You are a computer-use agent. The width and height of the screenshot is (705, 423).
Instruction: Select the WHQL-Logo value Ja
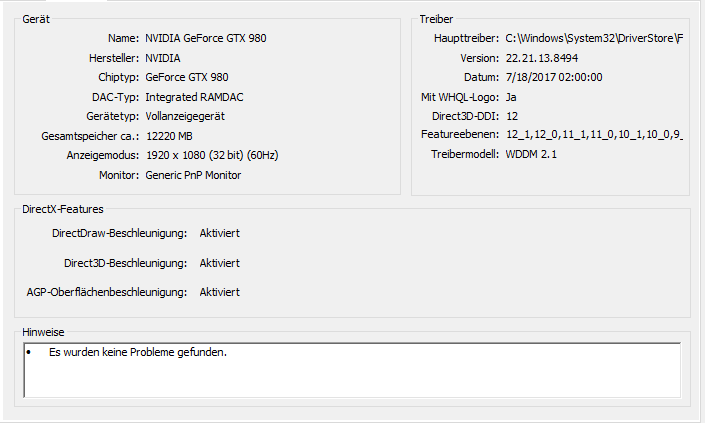tap(511, 97)
